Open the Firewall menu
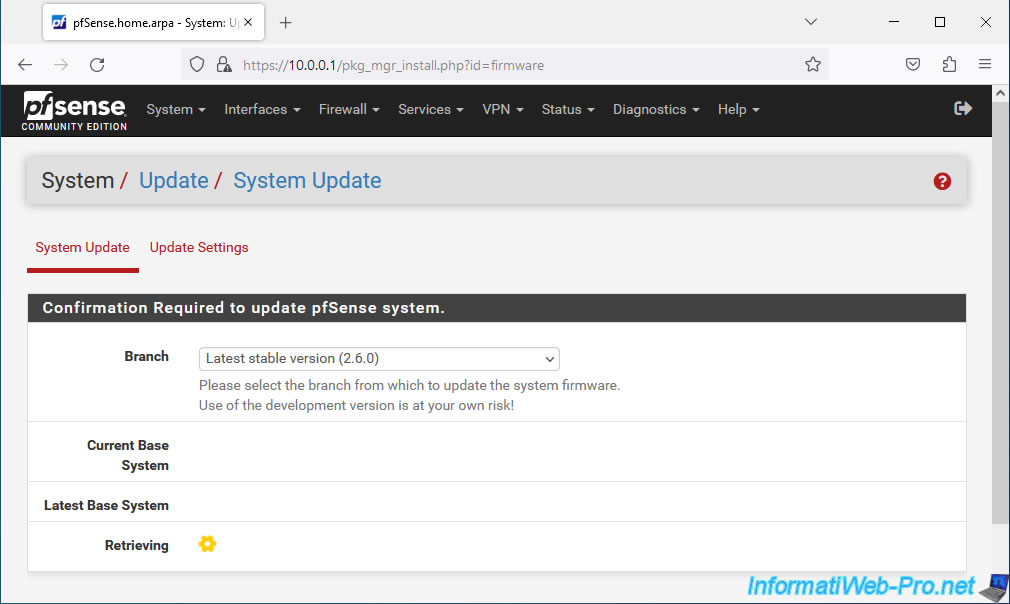The height and width of the screenshot is (604, 1010). pyautogui.click(x=349, y=109)
